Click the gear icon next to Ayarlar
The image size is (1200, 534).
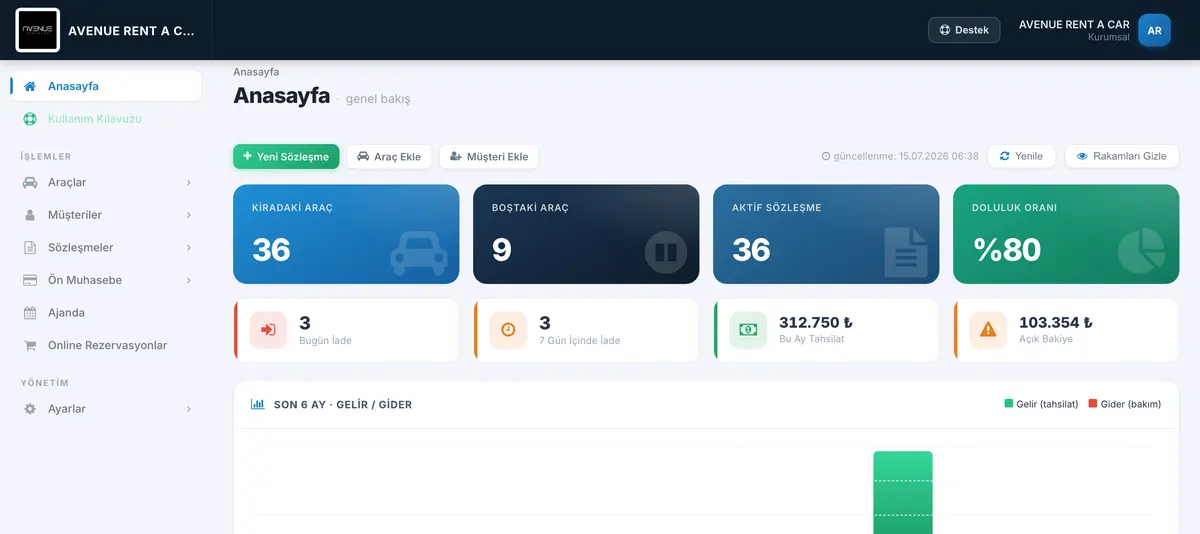coord(30,409)
